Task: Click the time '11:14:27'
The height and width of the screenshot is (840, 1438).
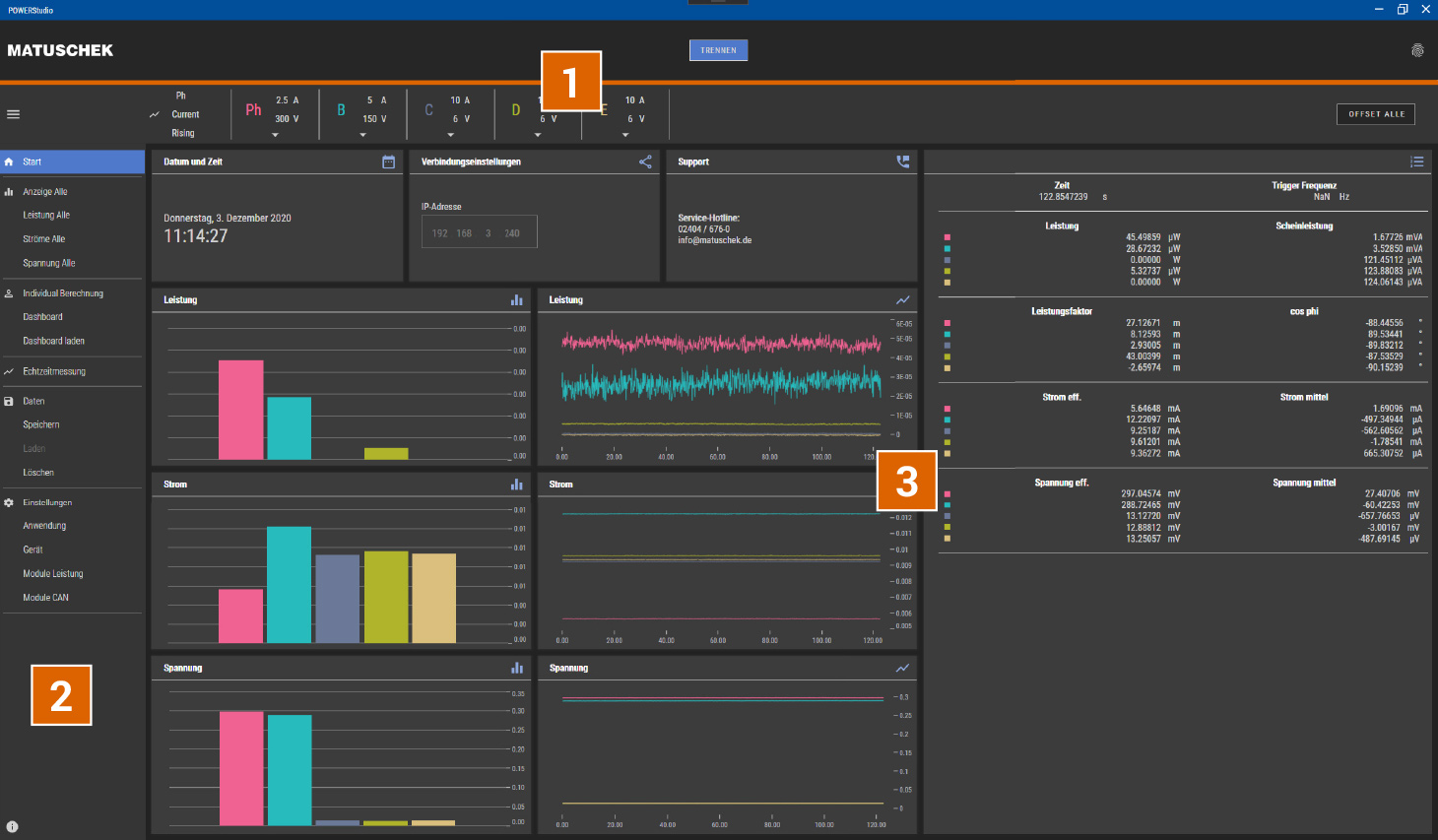Action: pyautogui.click(x=196, y=236)
